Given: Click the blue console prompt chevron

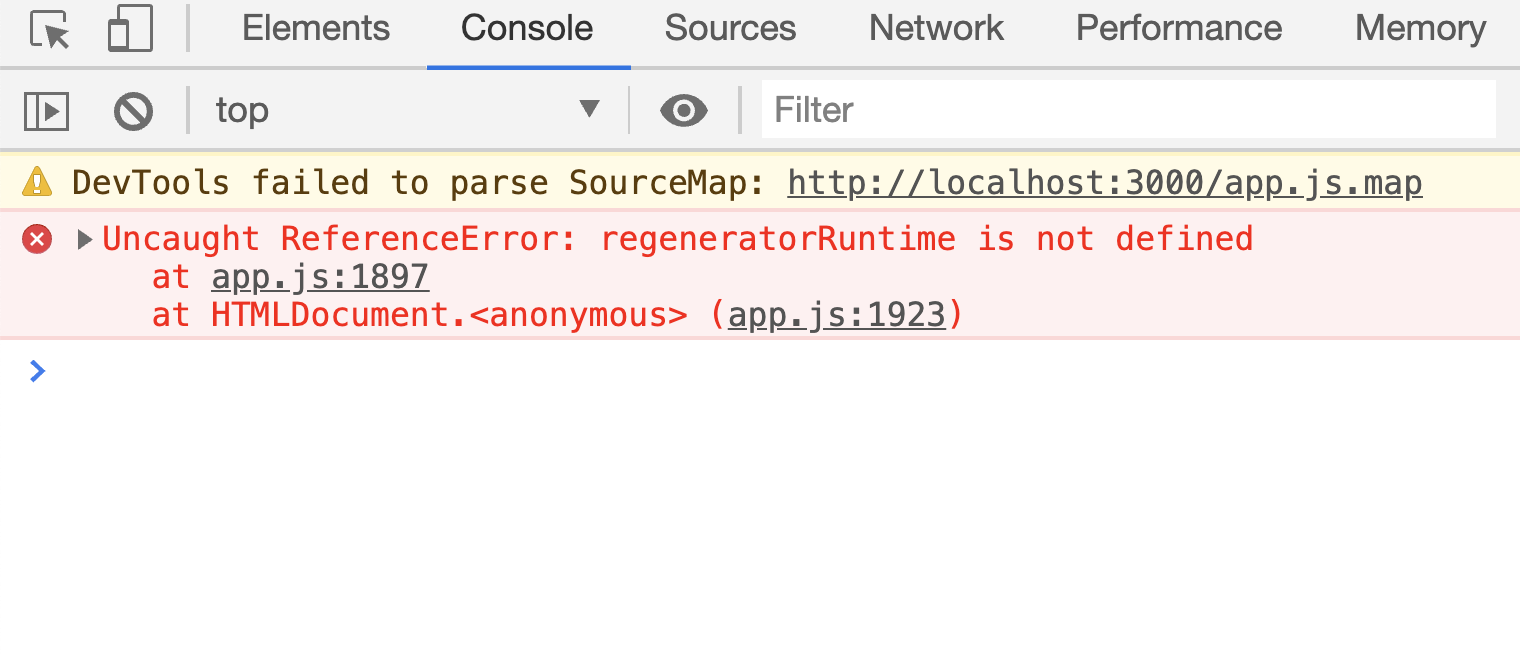Looking at the screenshot, I should click(x=38, y=372).
